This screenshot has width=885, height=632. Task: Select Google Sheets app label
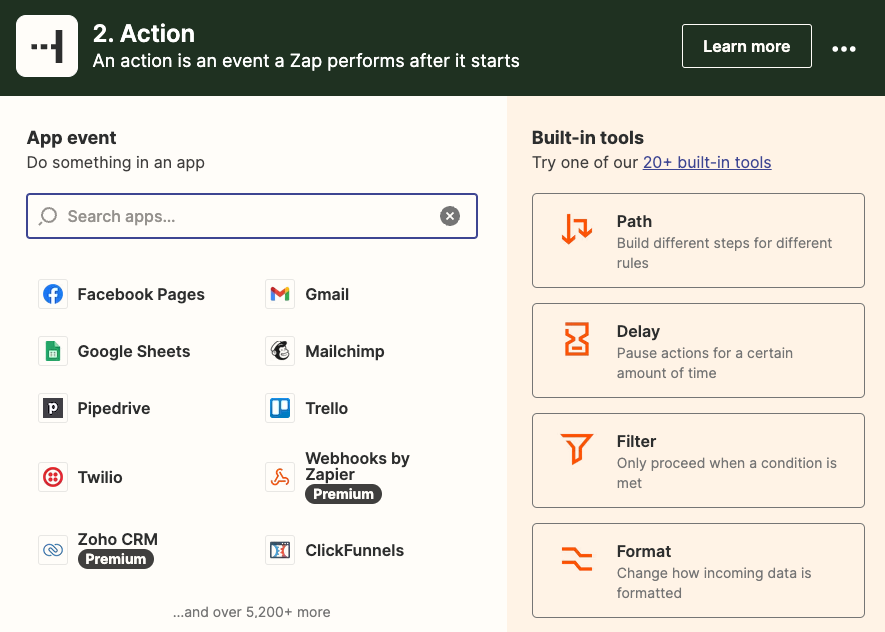click(x=134, y=352)
